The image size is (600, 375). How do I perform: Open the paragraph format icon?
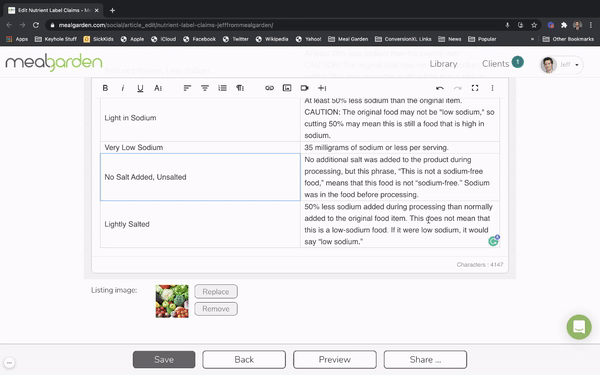[240, 88]
